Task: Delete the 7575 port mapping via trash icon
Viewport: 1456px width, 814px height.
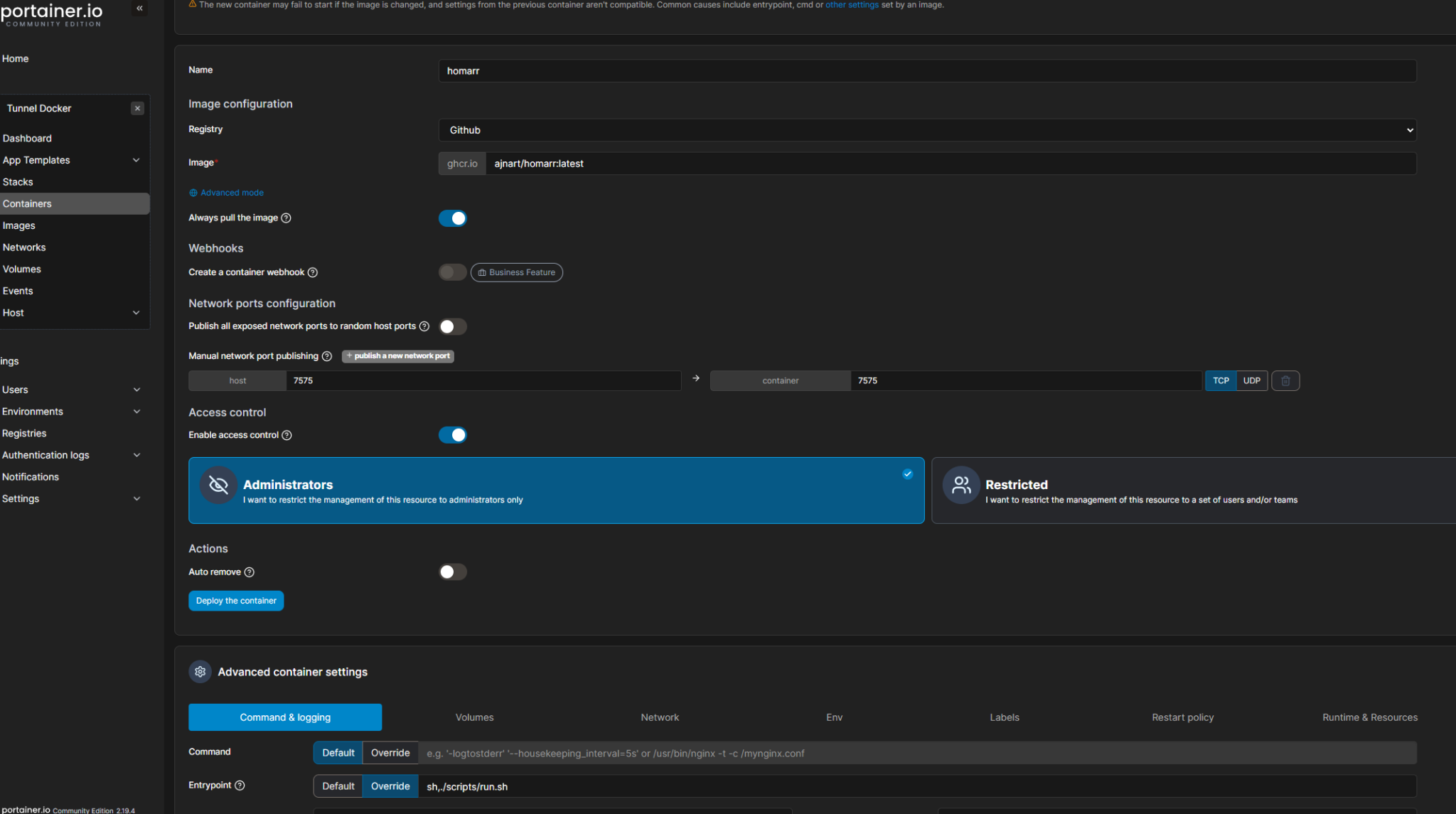Action: (x=1285, y=380)
